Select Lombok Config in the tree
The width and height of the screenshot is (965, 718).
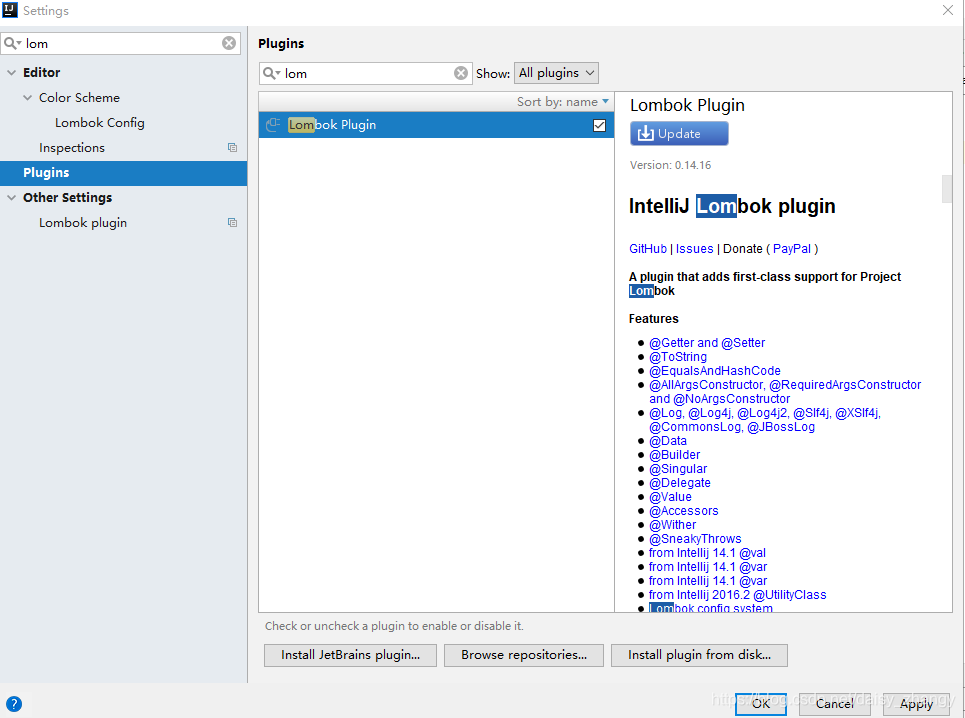point(100,122)
